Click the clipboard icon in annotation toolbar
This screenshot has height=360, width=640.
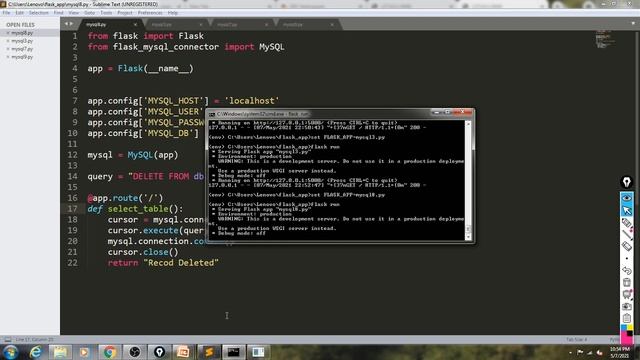627,318
